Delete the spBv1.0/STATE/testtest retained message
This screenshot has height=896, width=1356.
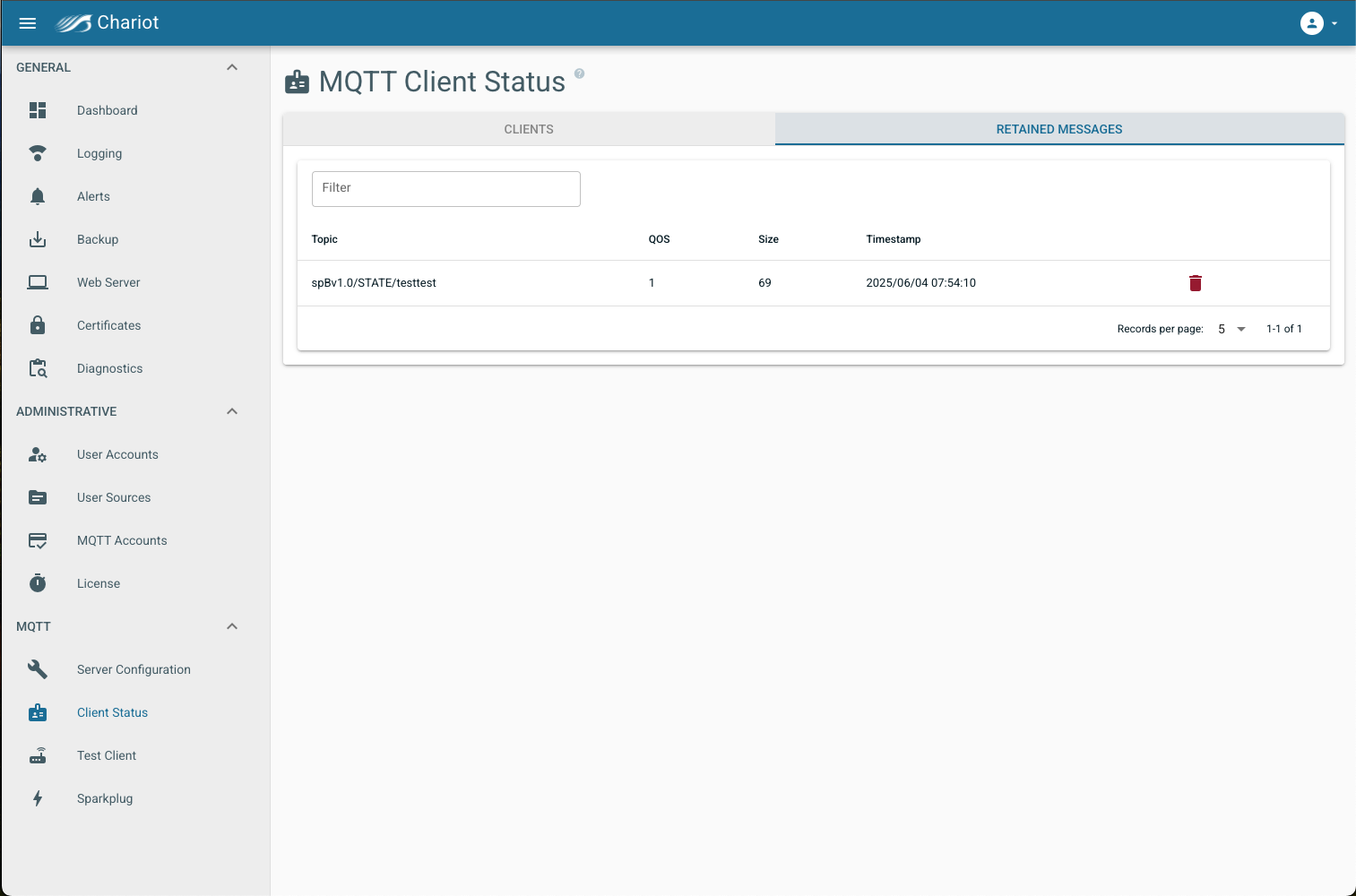tap(1195, 283)
